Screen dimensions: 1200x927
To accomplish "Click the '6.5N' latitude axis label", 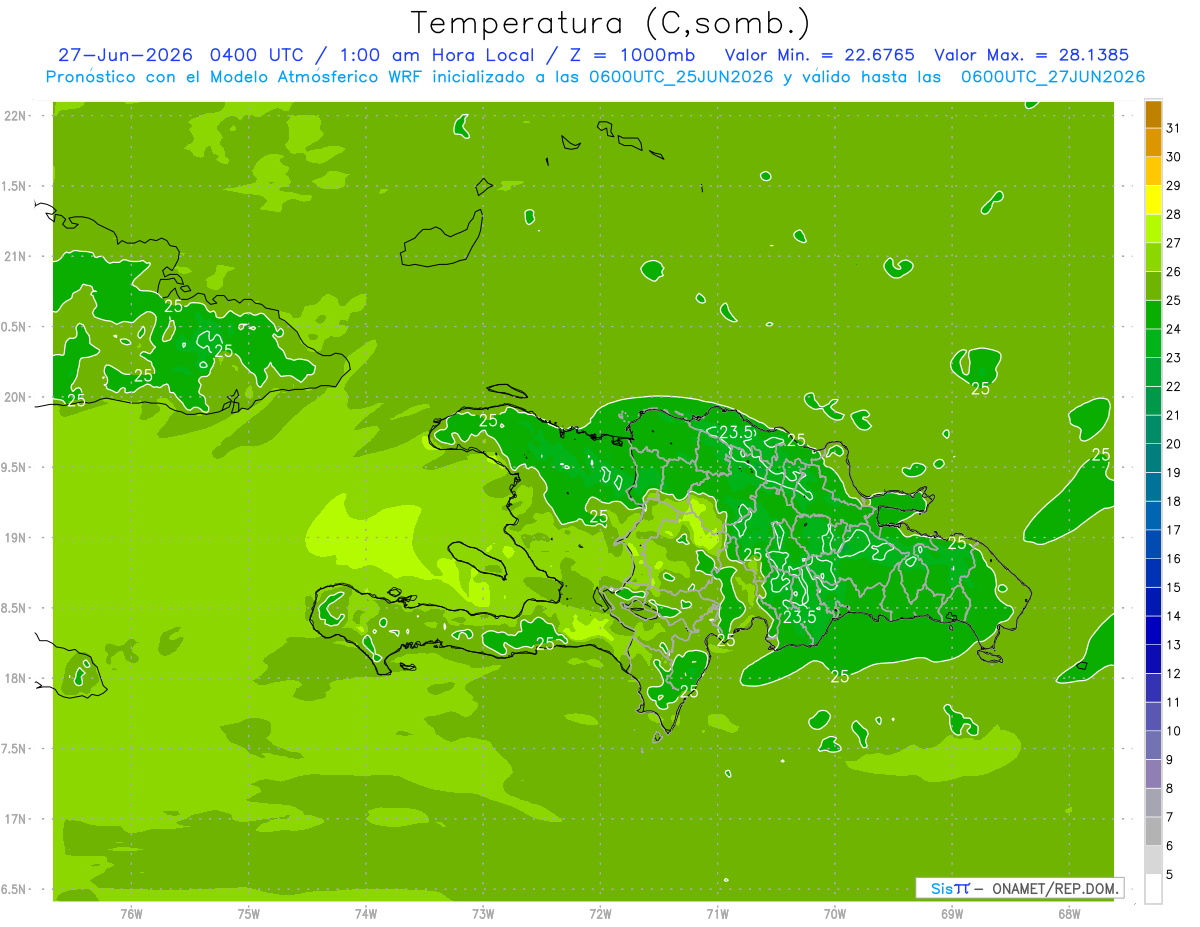I will click(15, 890).
